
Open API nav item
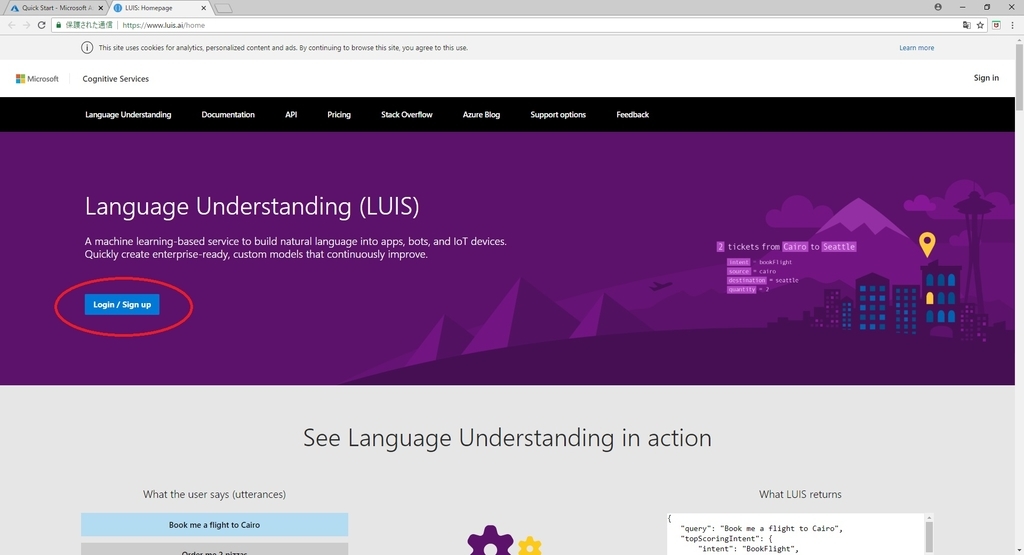point(291,114)
